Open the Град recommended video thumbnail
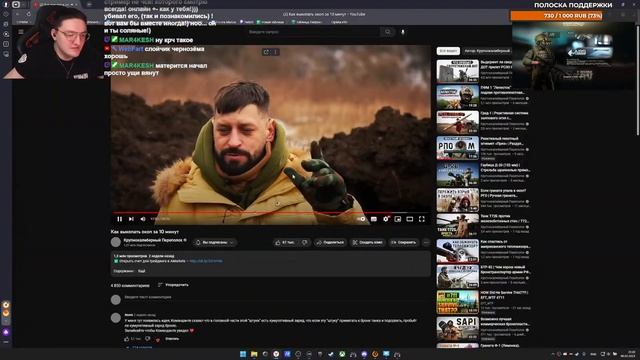 tap(458, 122)
